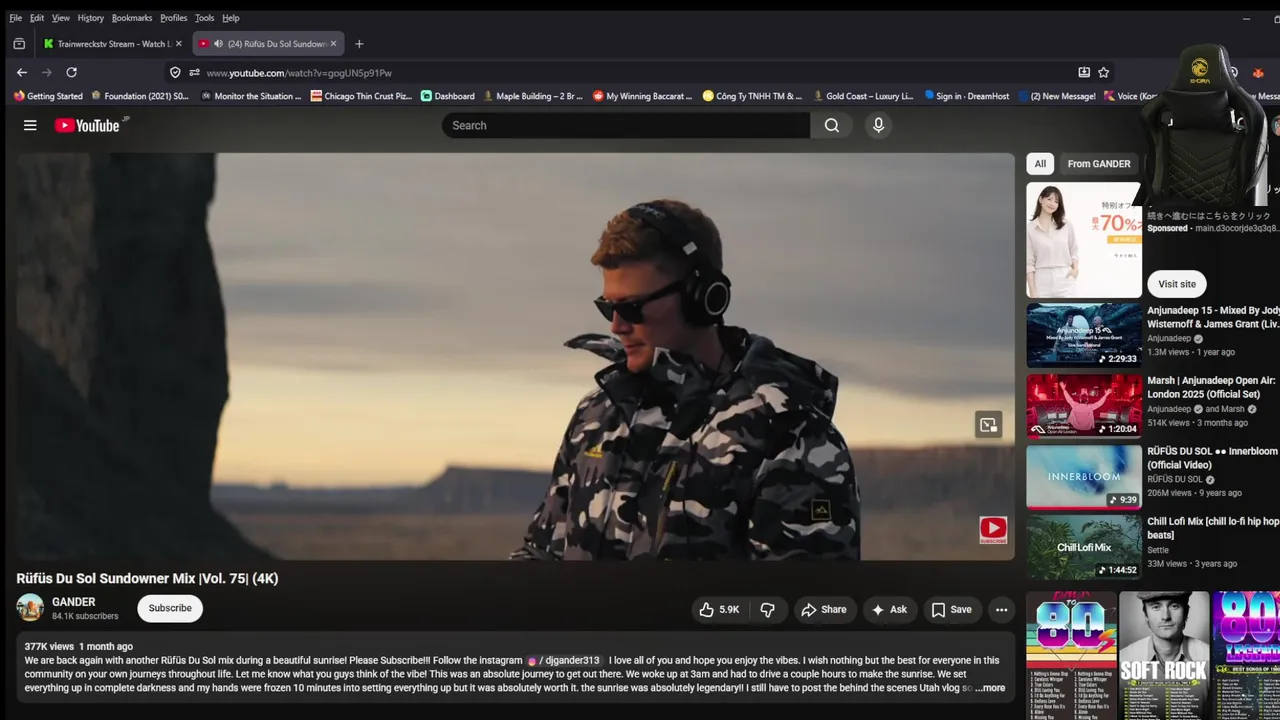Click the video title text
Viewport: 1280px width, 720px height.
pyautogui.click(x=147, y=578)
